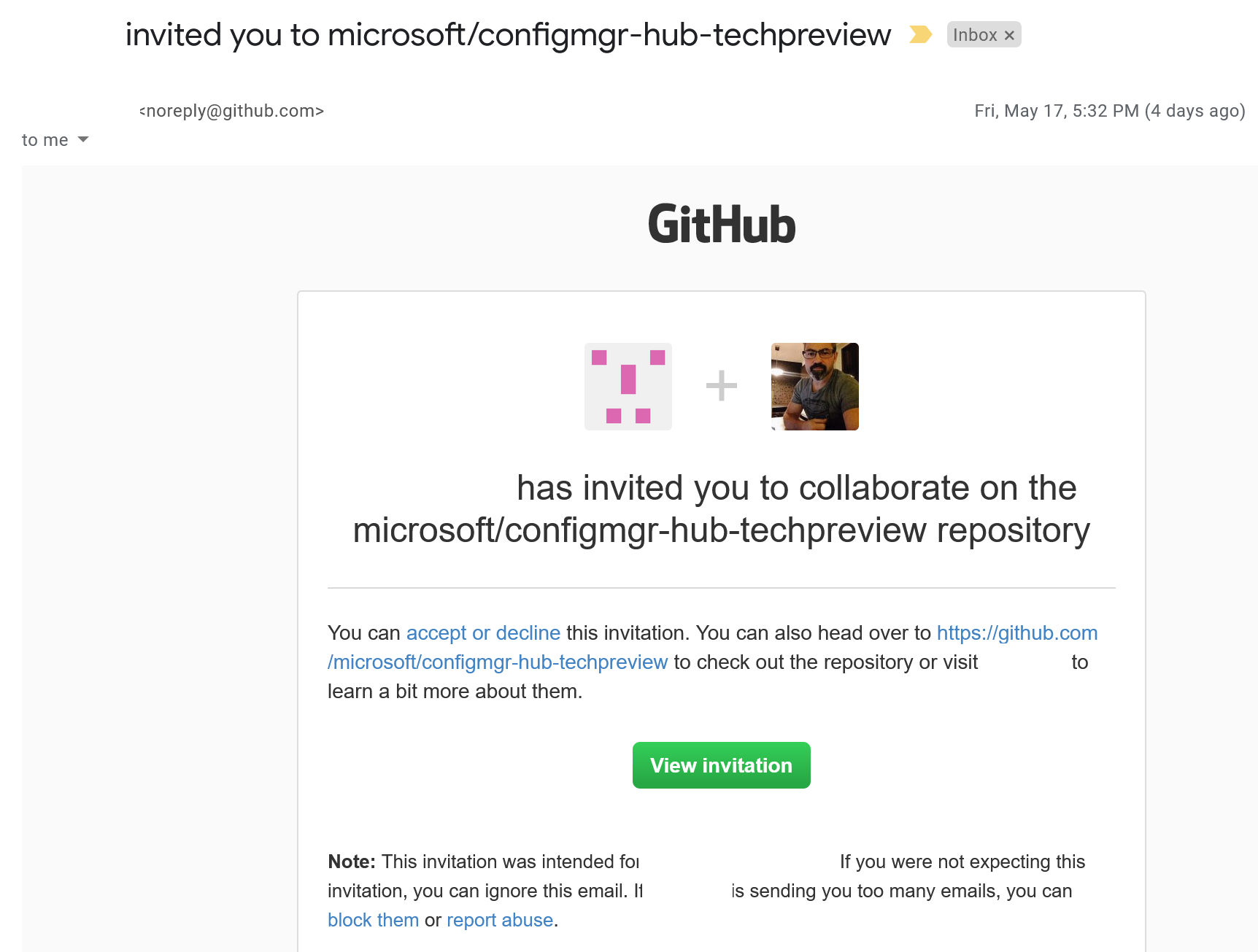The image size is (1258, 952).
Task: Open the inviter's profile photo
Action: point(815,387)
